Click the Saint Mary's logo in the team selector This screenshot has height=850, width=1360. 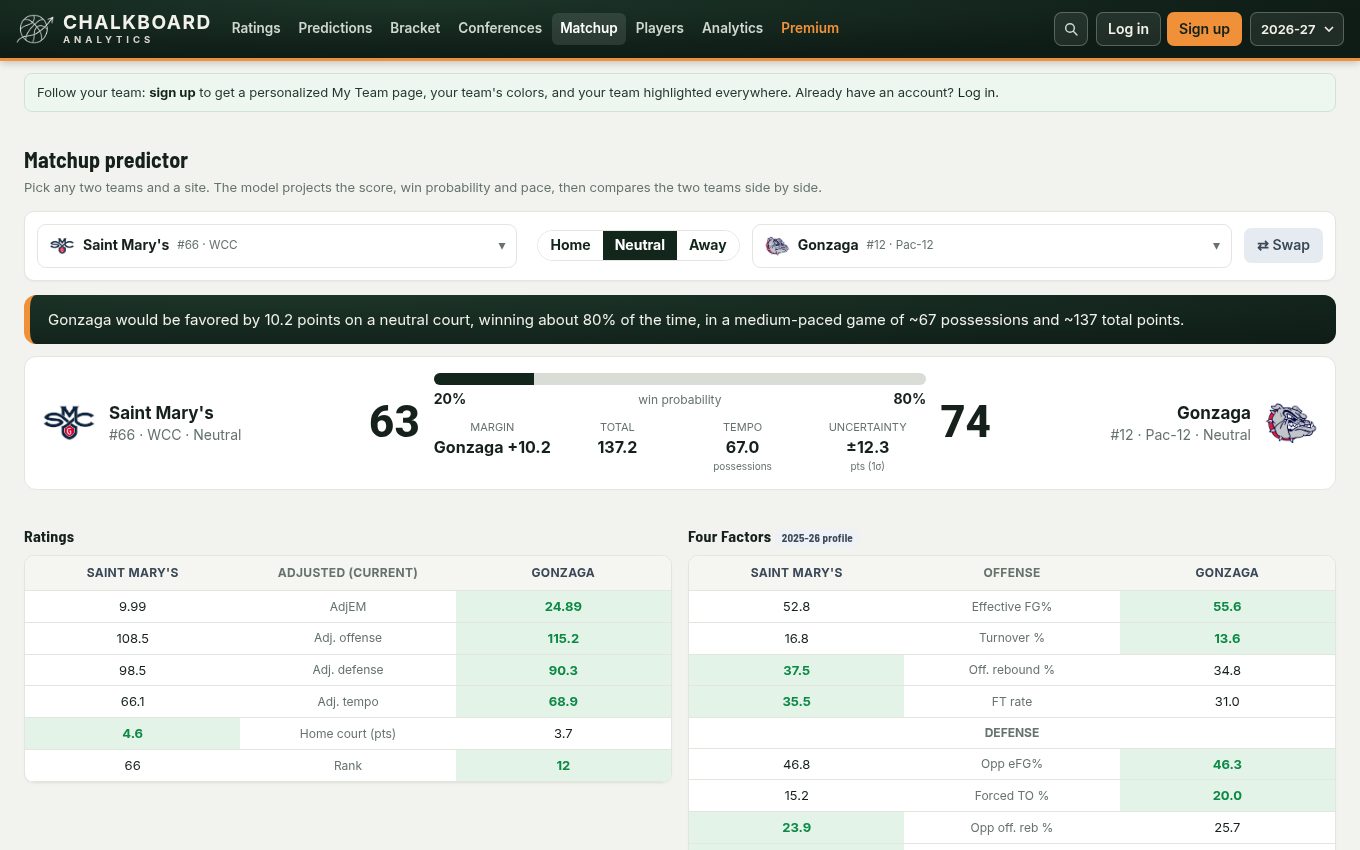click(62, 245)
